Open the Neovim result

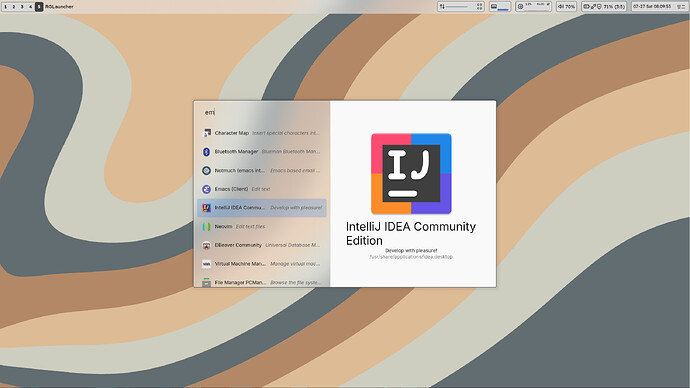click(262, 227)
